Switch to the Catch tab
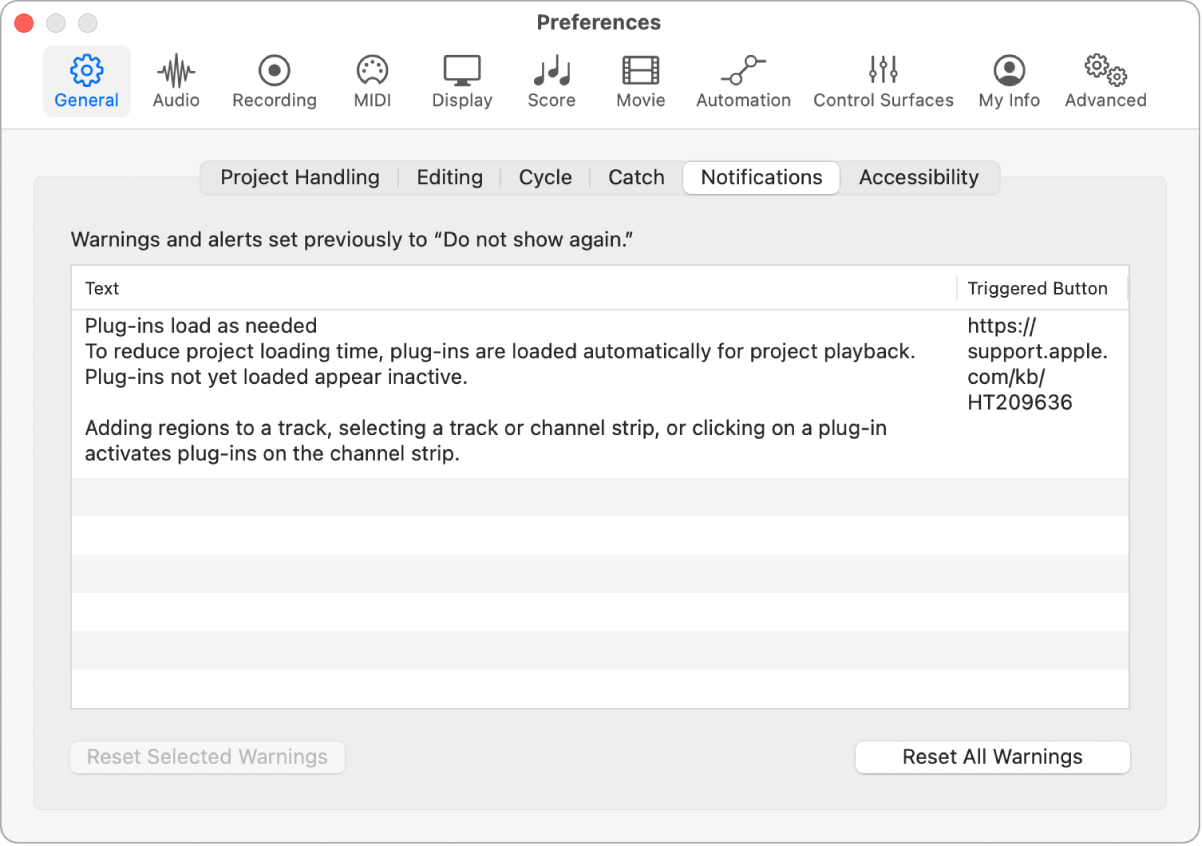This screenshot has height=846, width=1202. 636,177
